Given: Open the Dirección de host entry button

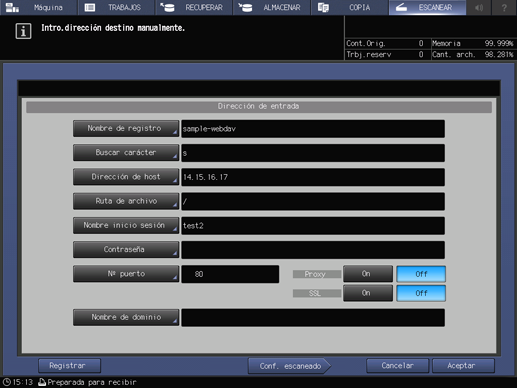Looking at the screenshot, I should (x=126, y=177).
